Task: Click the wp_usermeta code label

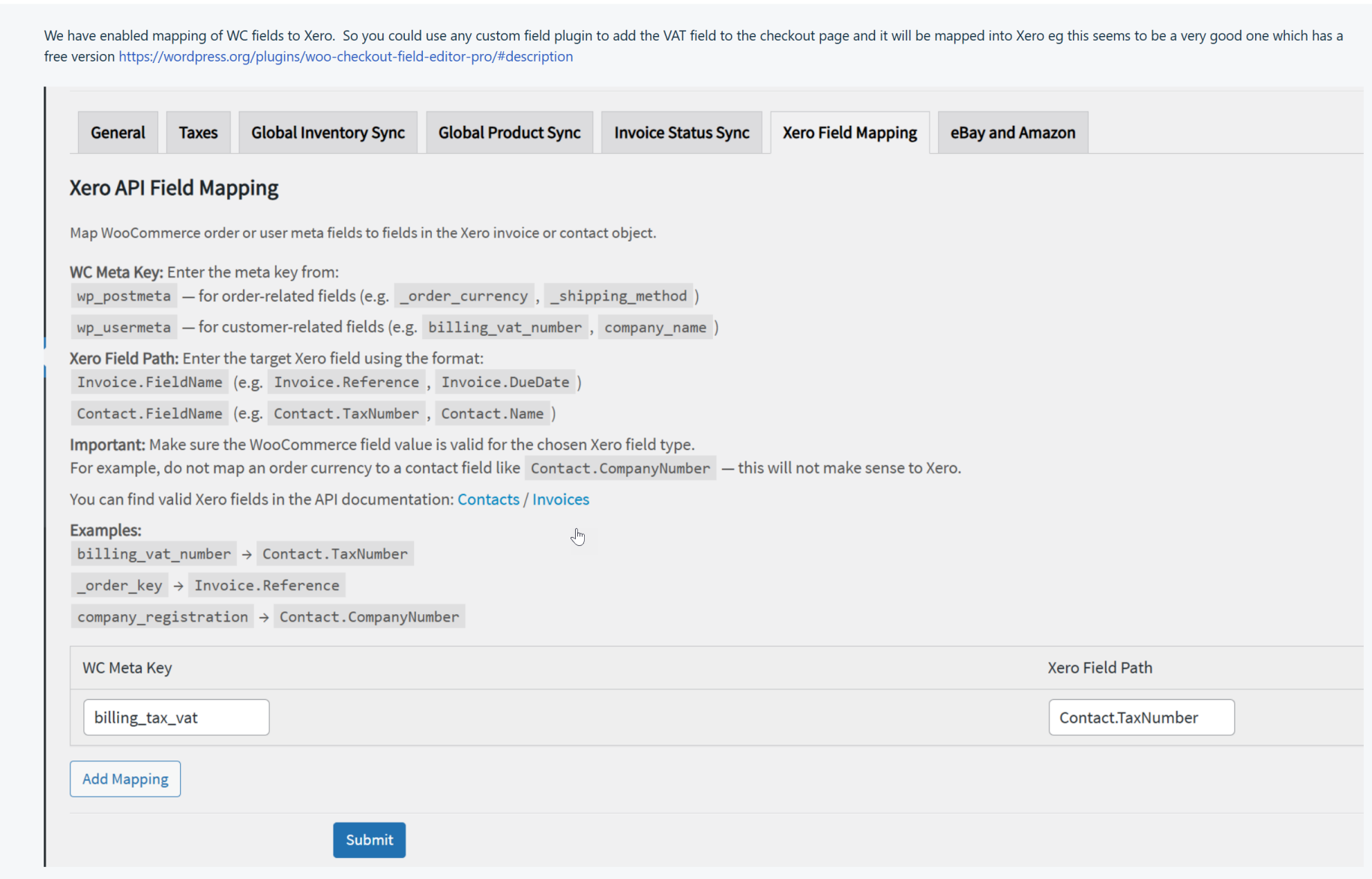Action: (x=124, y=328)
